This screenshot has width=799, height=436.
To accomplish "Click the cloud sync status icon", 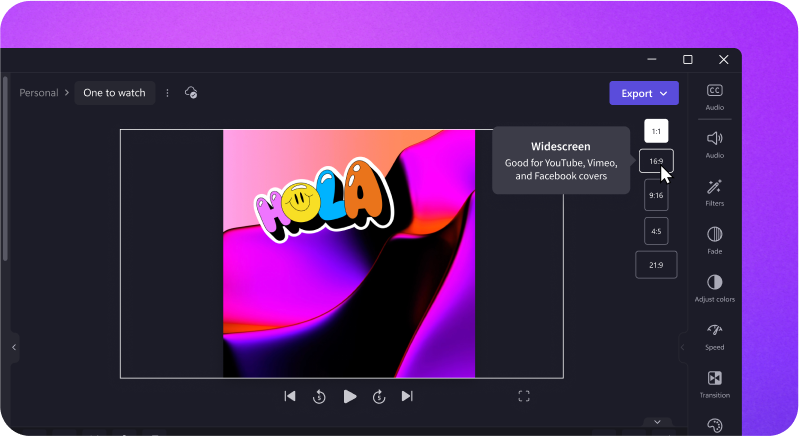I will tap(191, 93).
